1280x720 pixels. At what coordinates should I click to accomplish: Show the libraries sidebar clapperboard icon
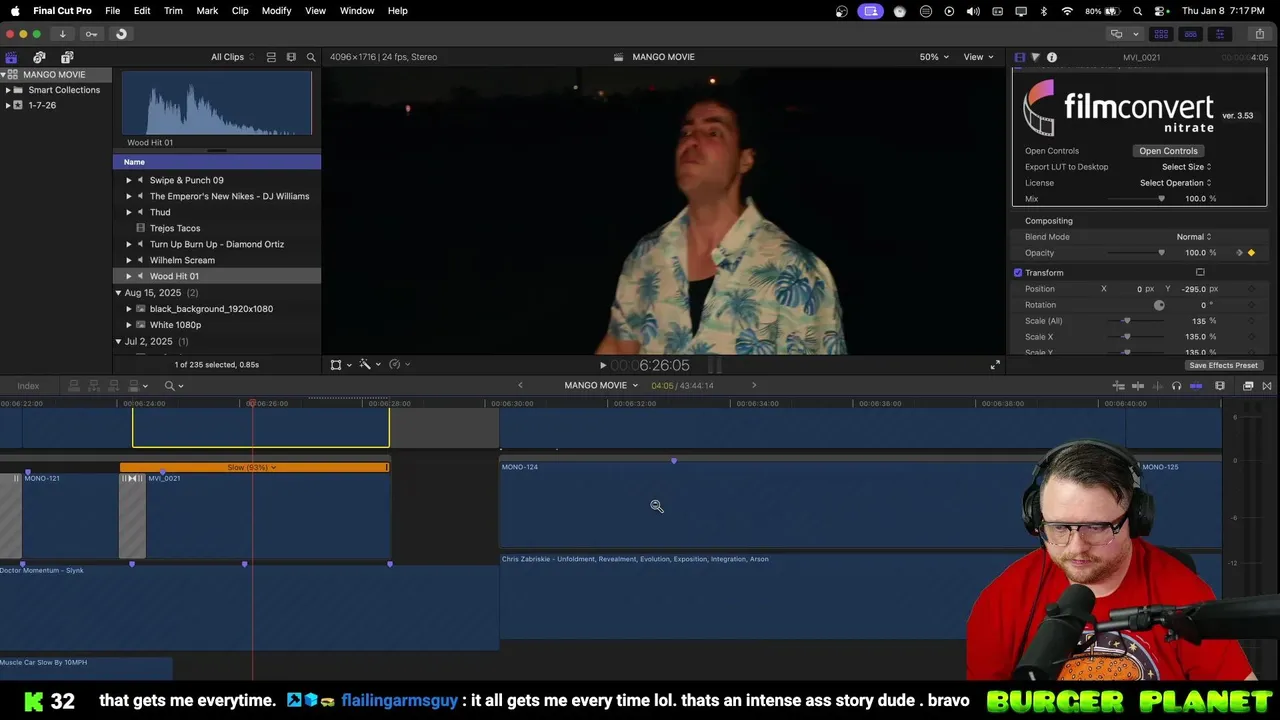coord(11,58)
